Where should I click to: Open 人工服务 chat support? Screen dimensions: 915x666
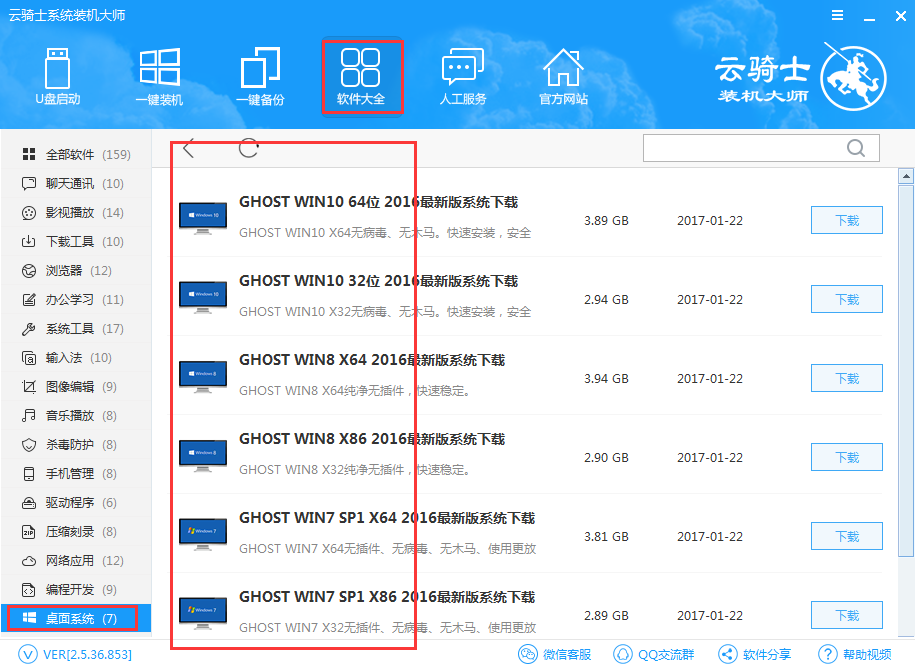click(x=463, y=77)
